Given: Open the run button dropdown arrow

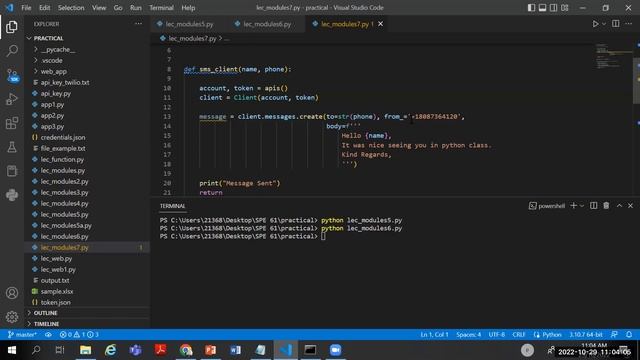Looking at the screenshot, I should tap(604, 24).
